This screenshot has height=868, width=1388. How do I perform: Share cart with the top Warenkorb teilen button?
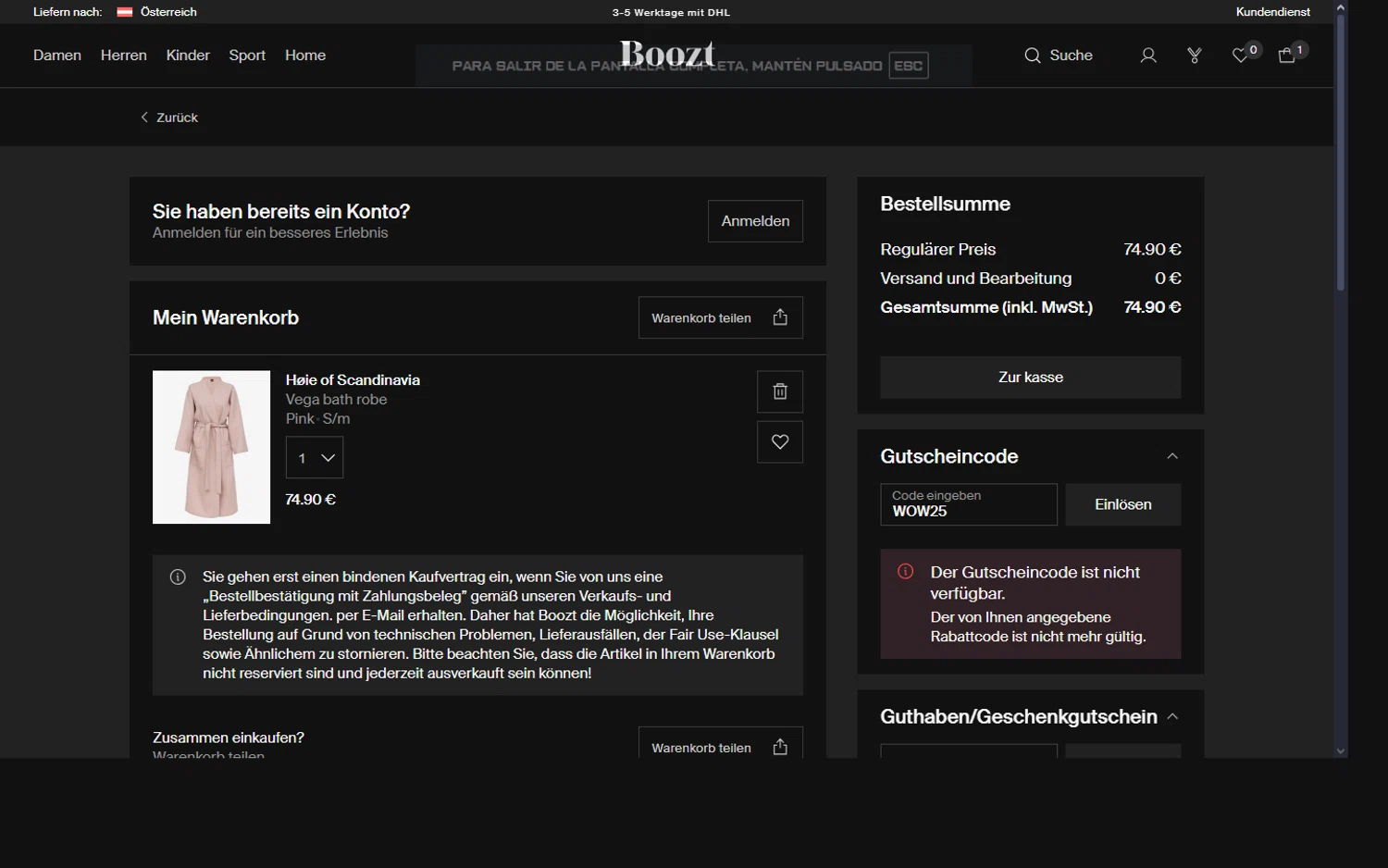pos(721,317)
